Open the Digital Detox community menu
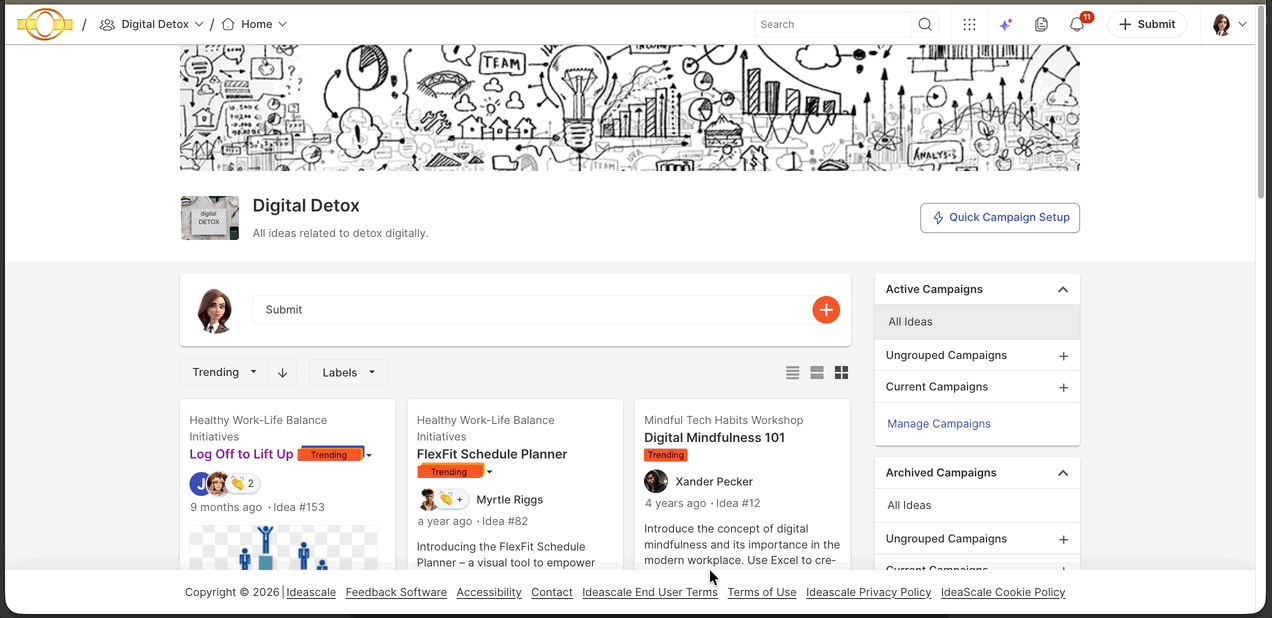This screenshot has width=1272, height=618. click(154, 24)
